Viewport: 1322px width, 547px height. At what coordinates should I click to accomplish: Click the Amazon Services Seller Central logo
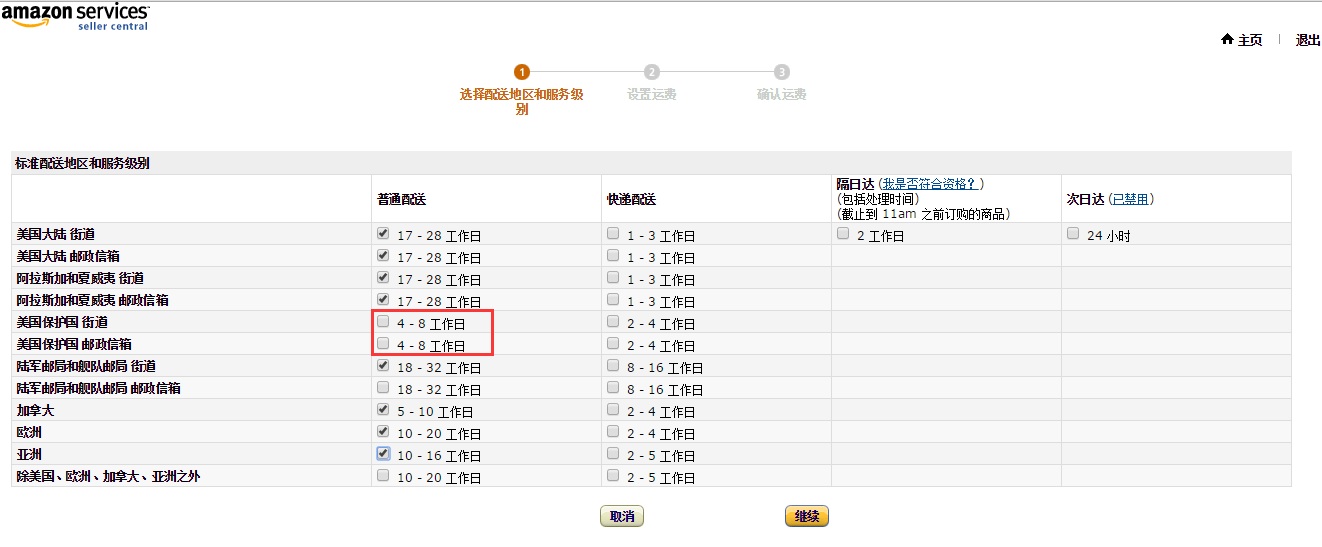click(75, 16)
